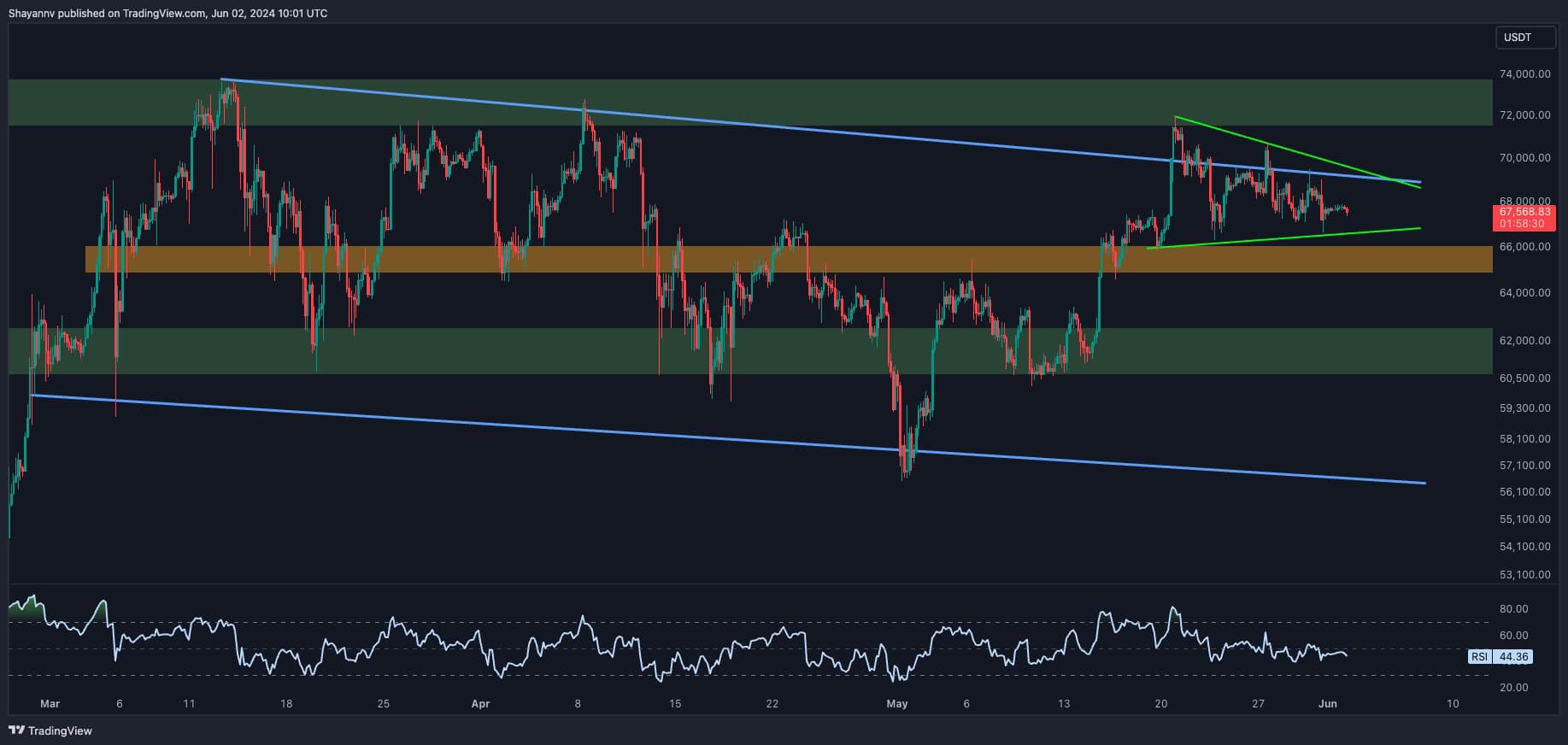Click the May date label on time axis
The height and width of the screenshot is (745, 1568).
896,704
